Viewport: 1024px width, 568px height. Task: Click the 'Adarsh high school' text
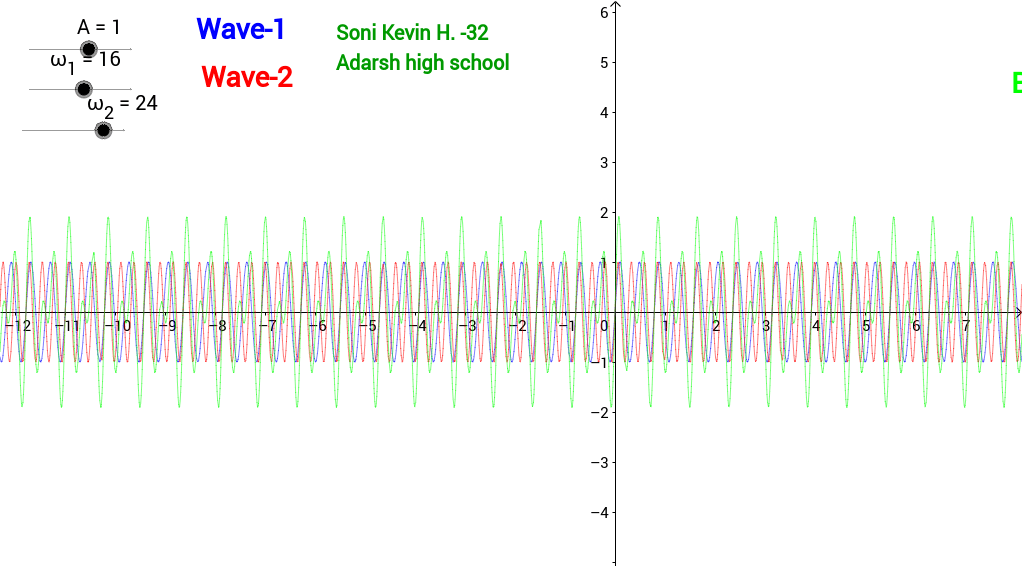pyautogui.click(x=423, y=63)
